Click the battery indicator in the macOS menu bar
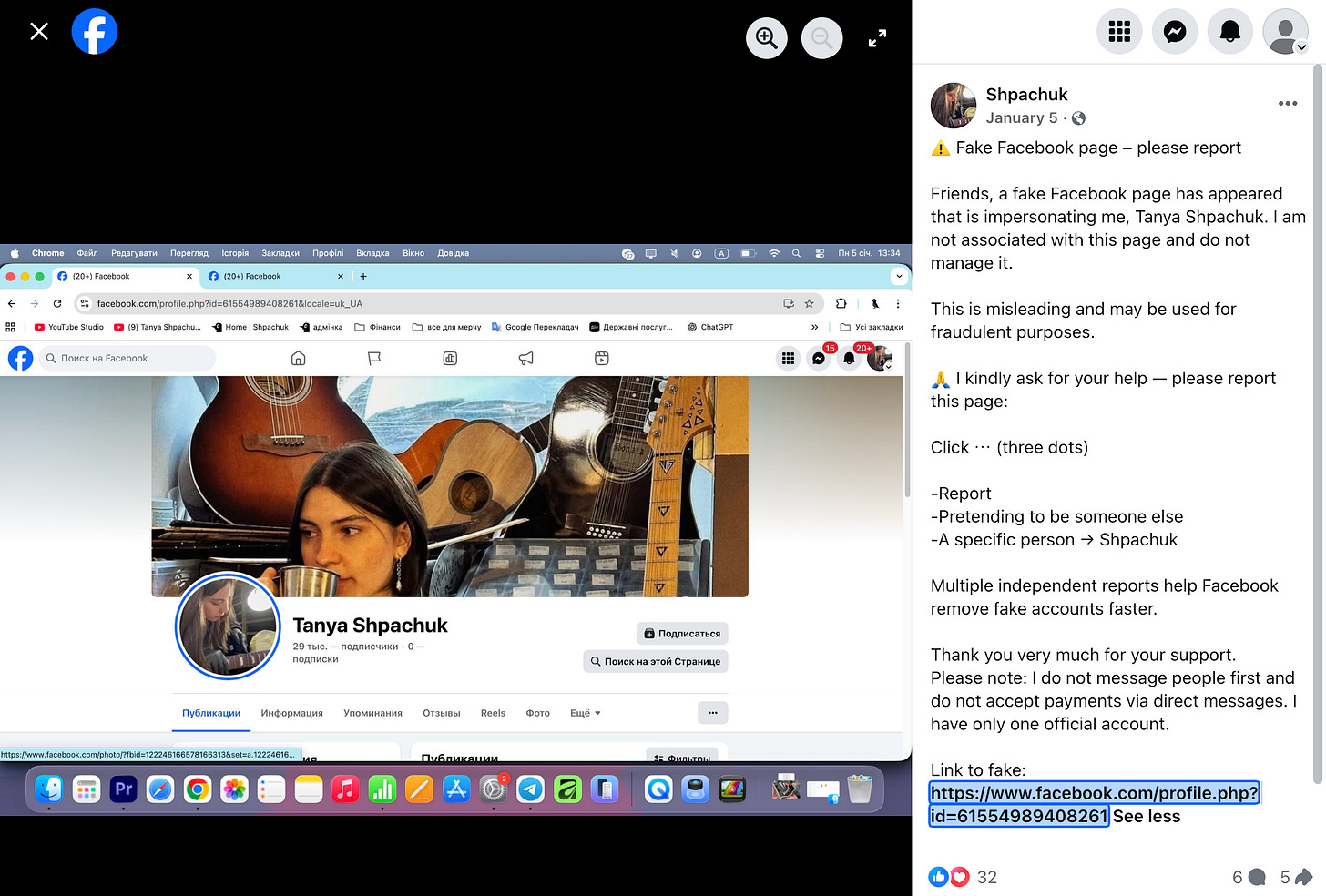The width and height of the screenshot is (1326, 896). (749, 252)
